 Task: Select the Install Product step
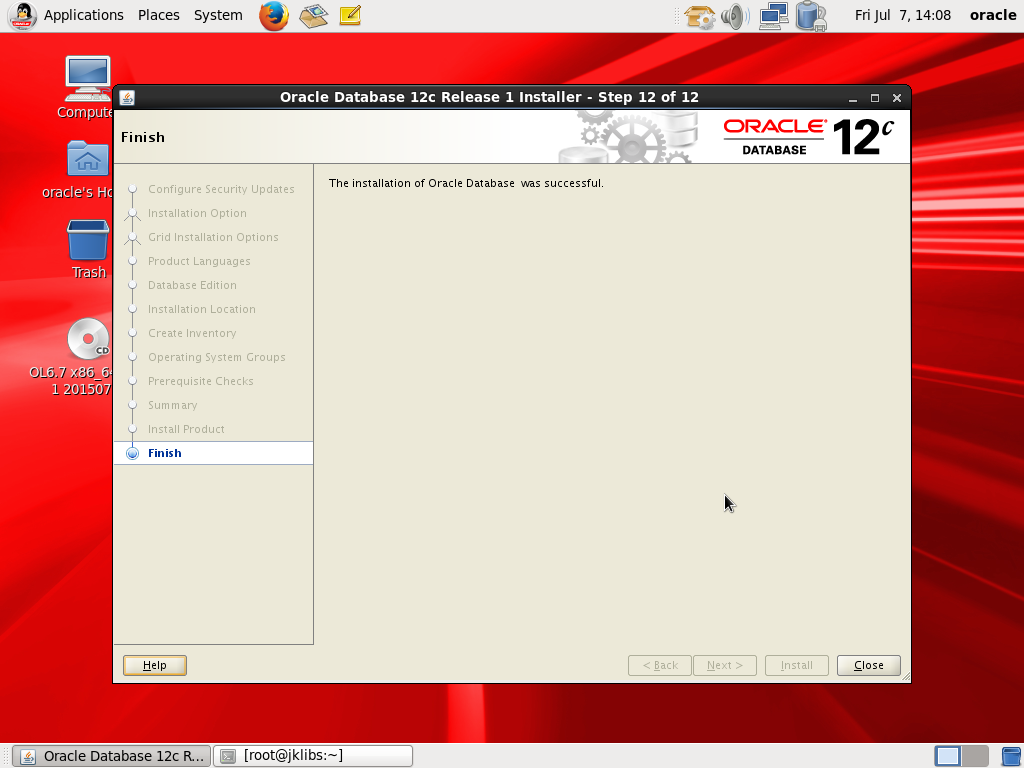[186, 429]
